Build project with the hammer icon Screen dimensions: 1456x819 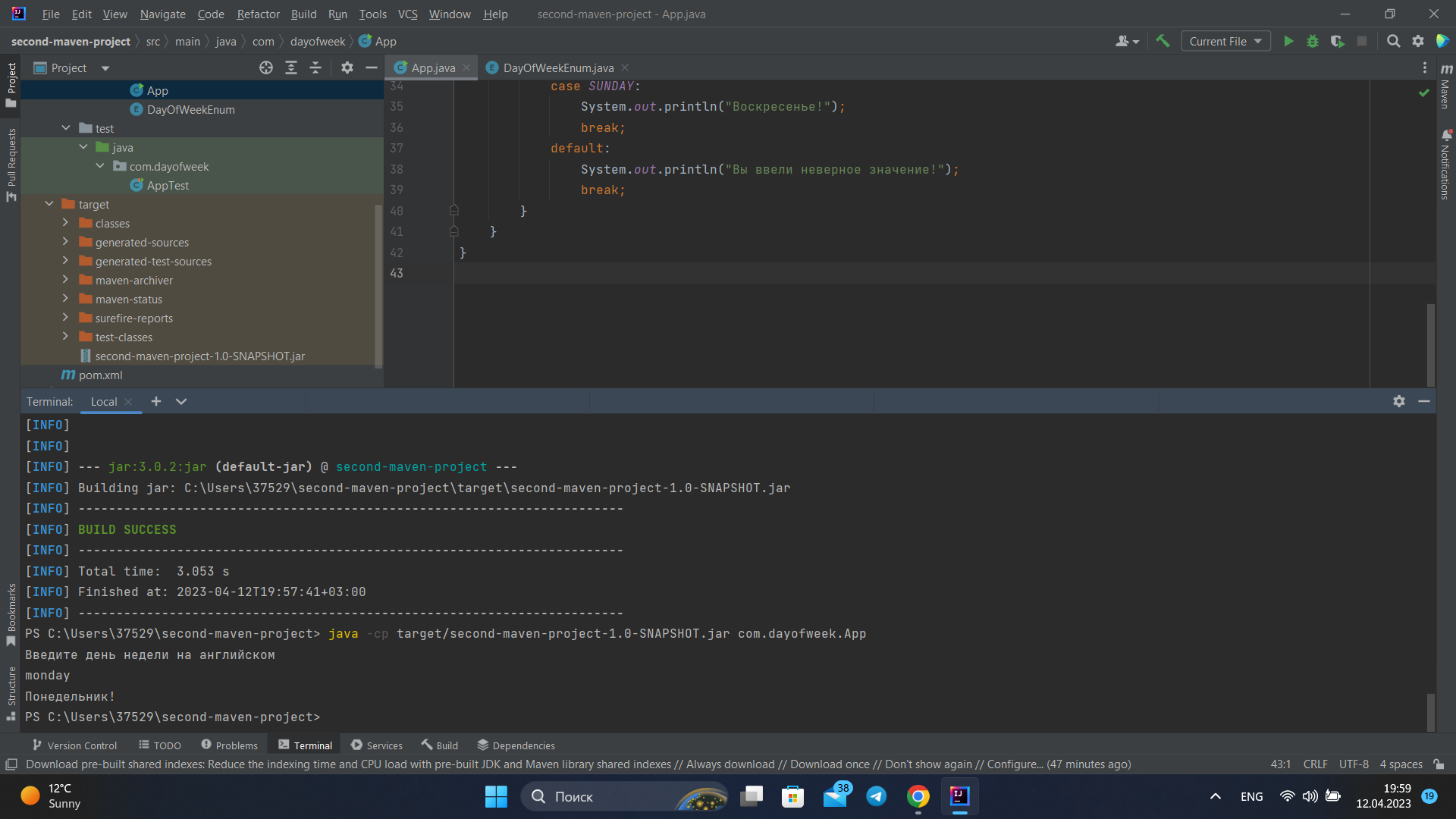tap(1163, 42)
